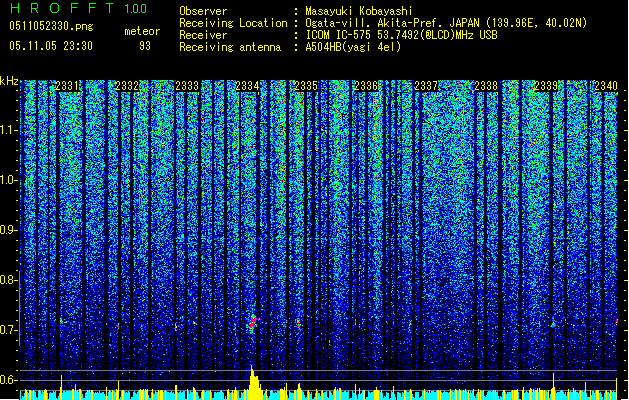Image resolution: width=629 pixels, height=400 pixels.
Task: Click the 0.8 frequency axis label
Action: (7, 280)
